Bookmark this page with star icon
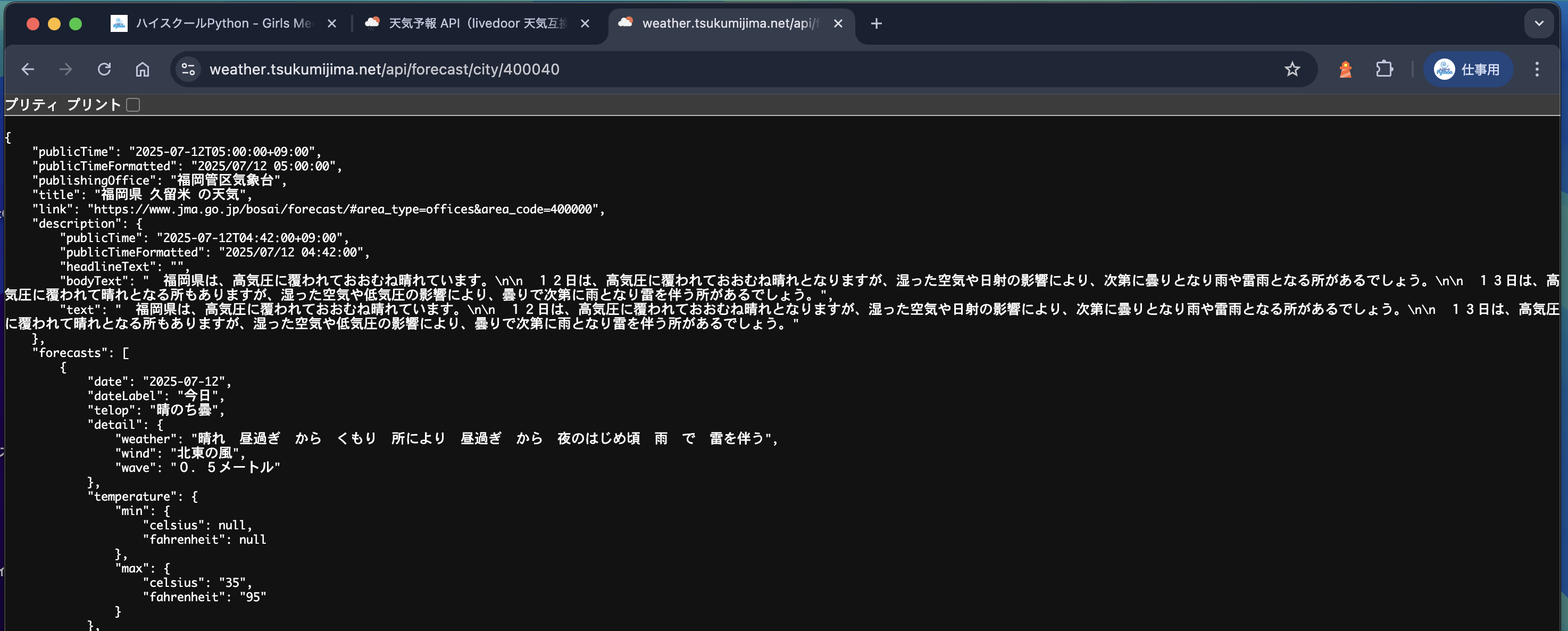Image resolution: width=1568 pixels, height=631 pixels. (1291, 70)
